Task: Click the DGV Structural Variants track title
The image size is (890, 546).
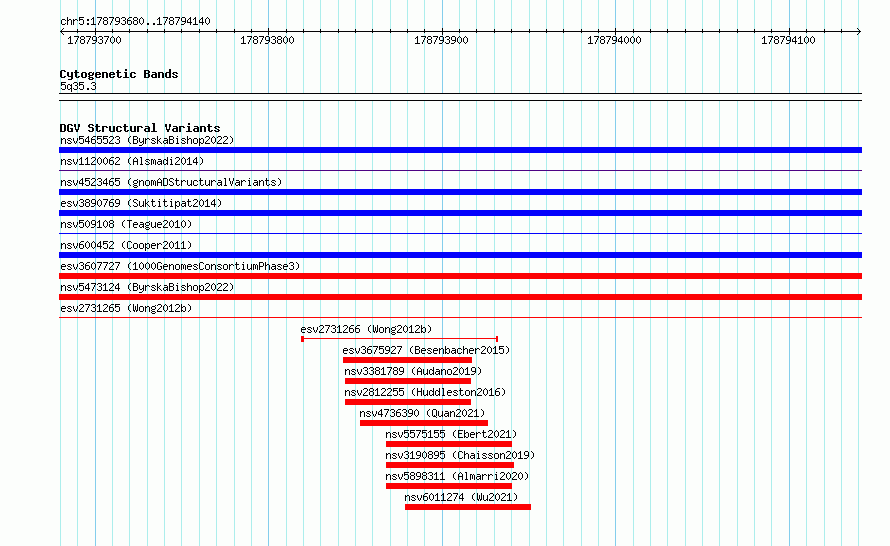Action: pyautogui.click(x=140, y=128)
